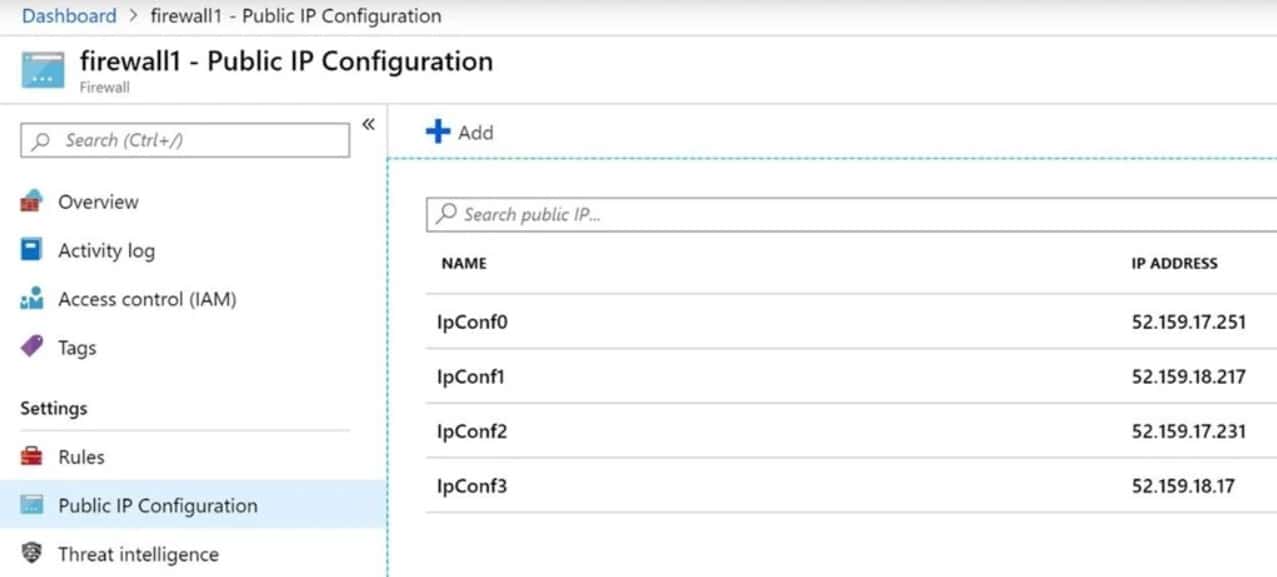Open Access control (IAM)
This screenshot has width=1277, height=577.
pos(147,299)
